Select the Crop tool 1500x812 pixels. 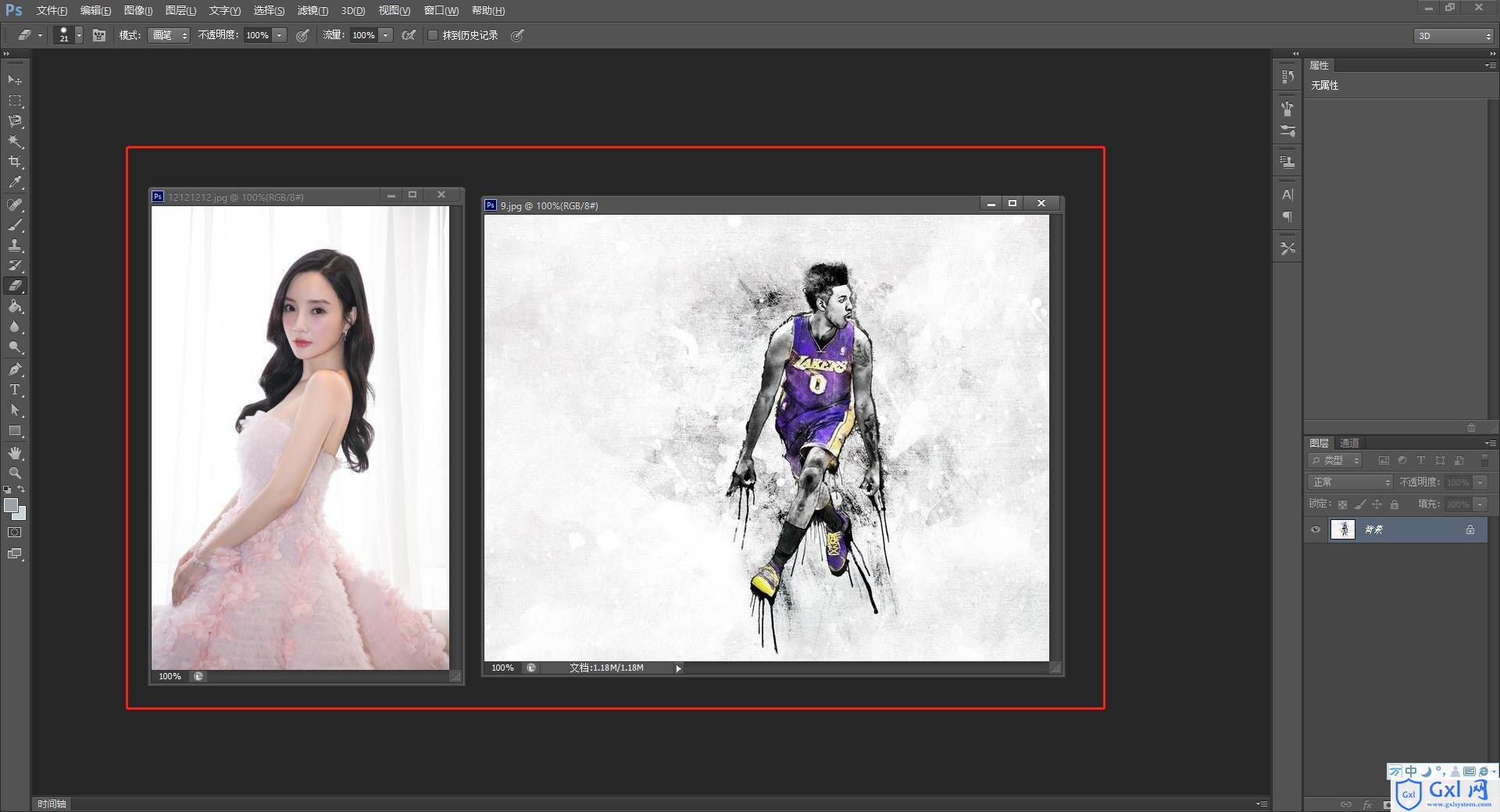point(15,162)
